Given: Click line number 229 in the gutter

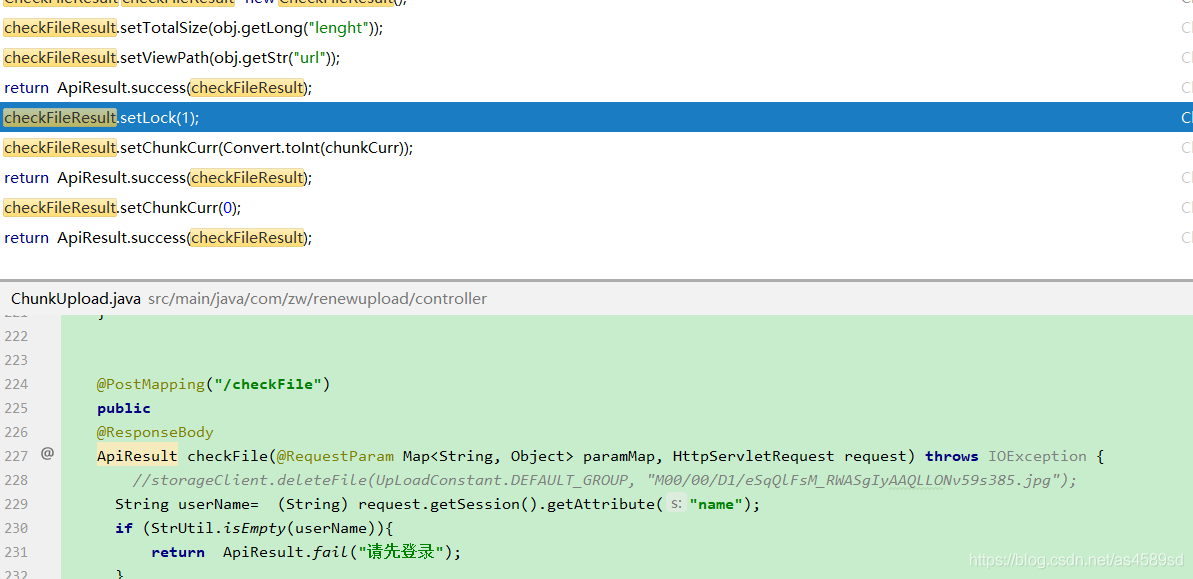Looking at the screenshot, I should coord(16,504).
